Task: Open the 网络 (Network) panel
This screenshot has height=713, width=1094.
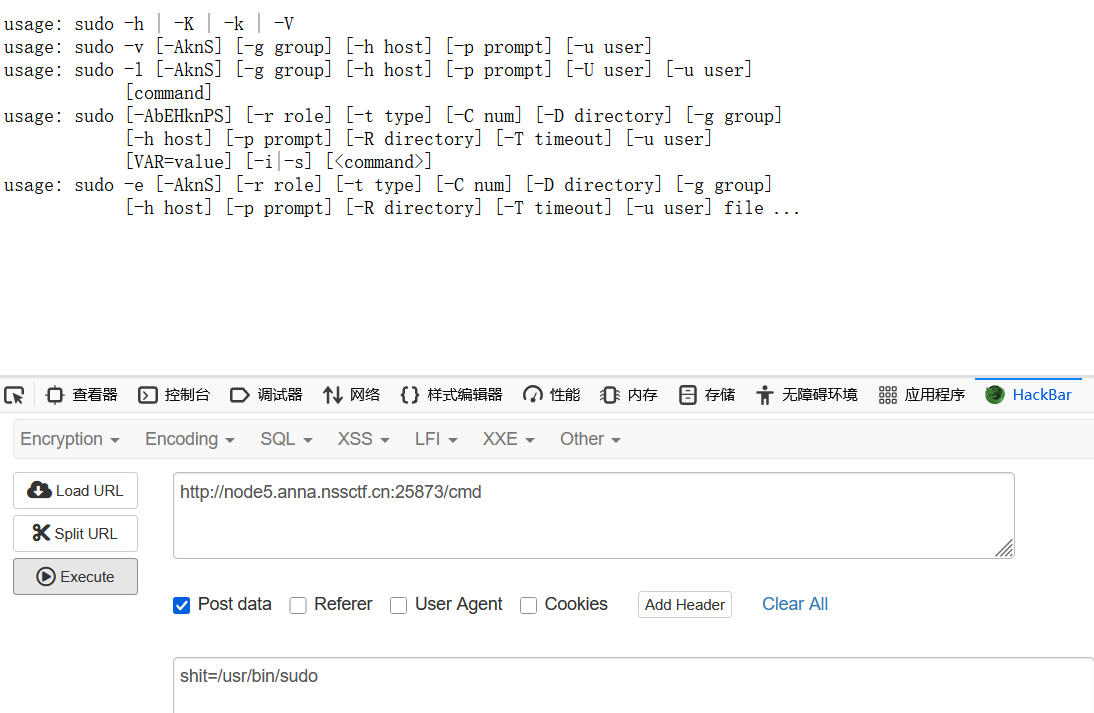Action: click(351, 394)
